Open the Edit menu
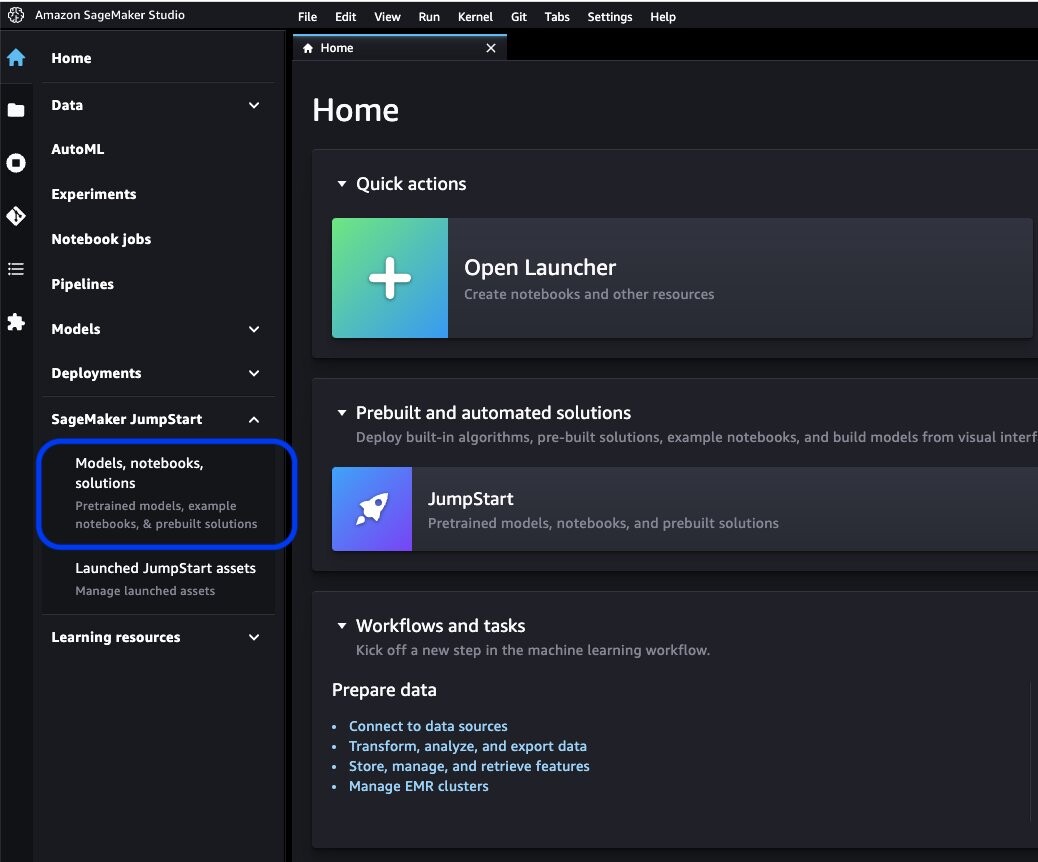Screen dimensions: 1038x862 point(346,17)
